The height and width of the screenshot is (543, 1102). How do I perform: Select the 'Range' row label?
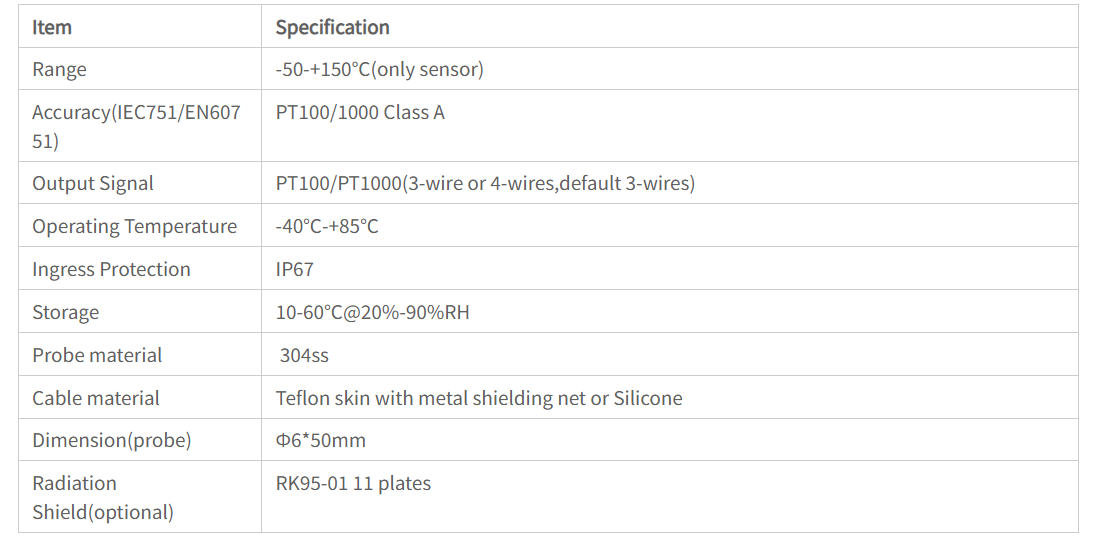click(x=59, y=69)
